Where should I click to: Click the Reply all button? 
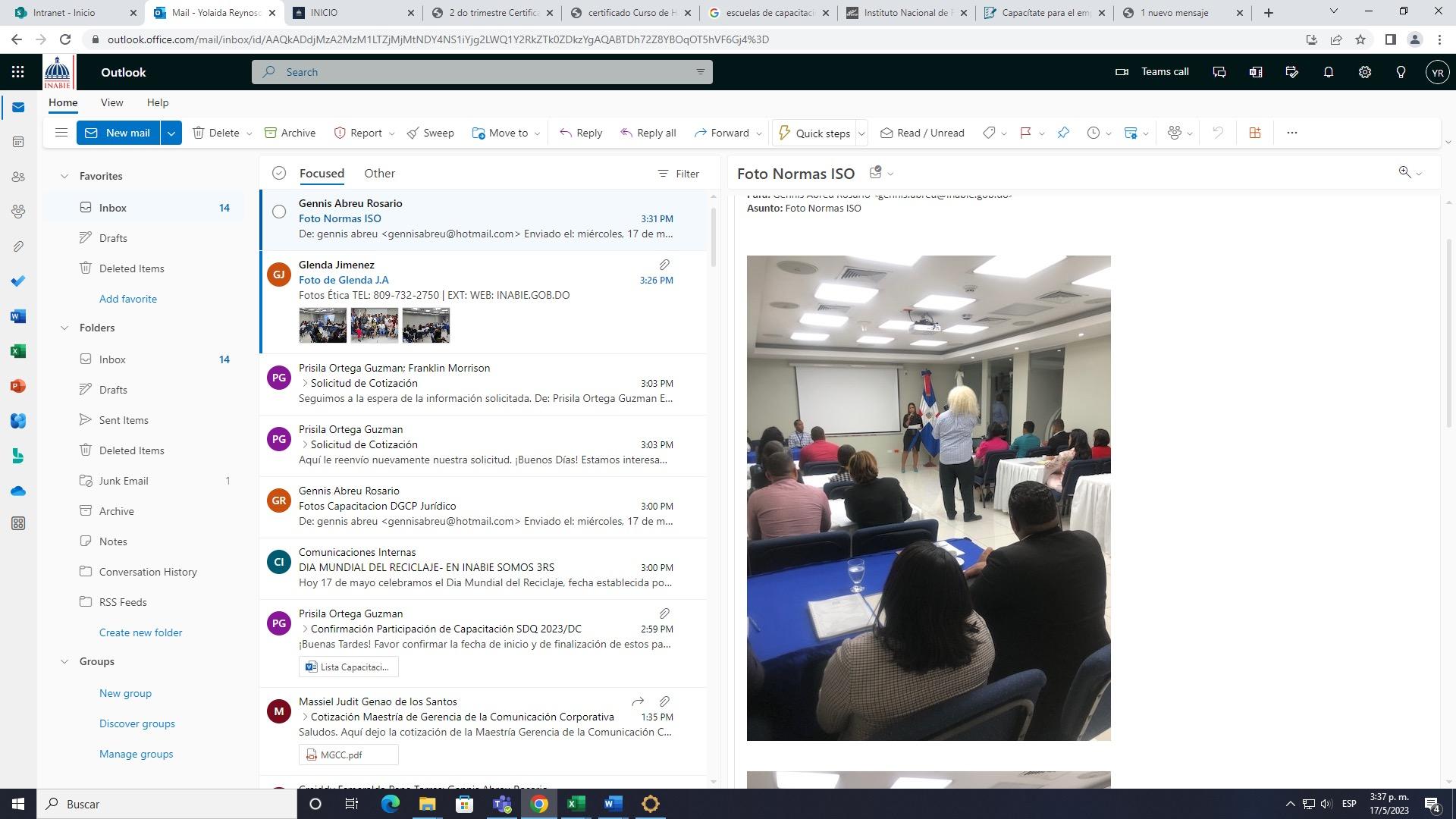click(648, 133)
